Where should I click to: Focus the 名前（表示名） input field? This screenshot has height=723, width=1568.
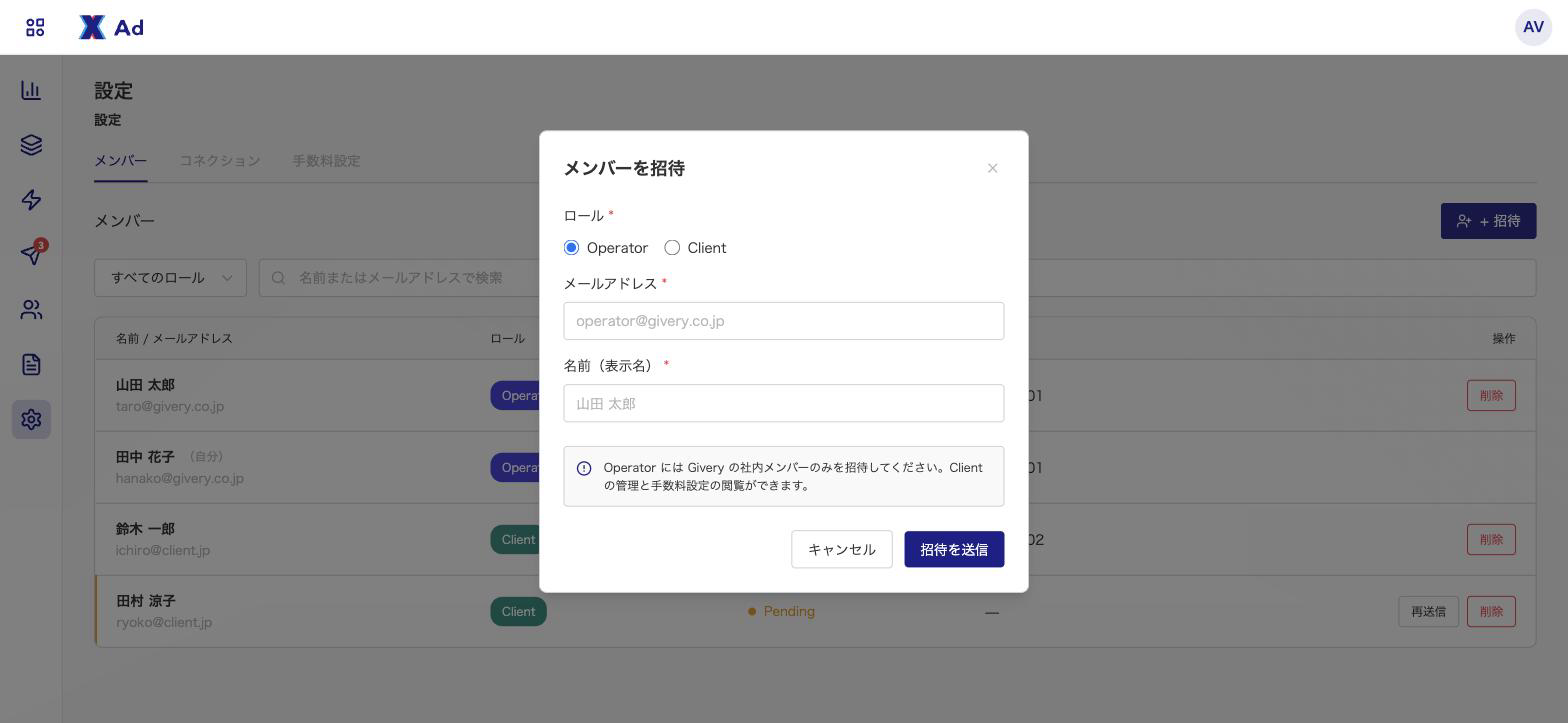coord(783,403)
